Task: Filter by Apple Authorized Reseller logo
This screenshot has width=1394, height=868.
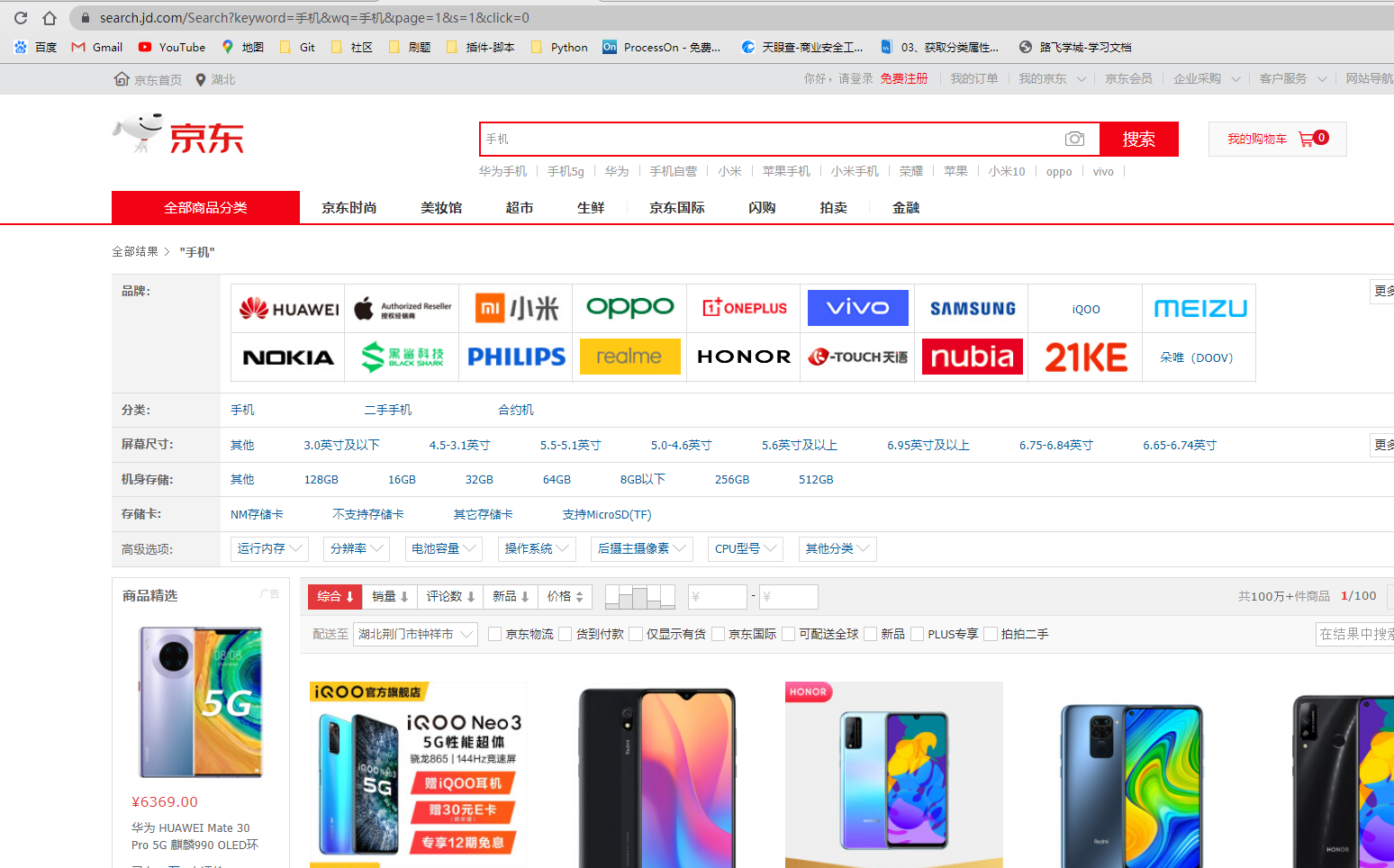Action: point(402,309)
